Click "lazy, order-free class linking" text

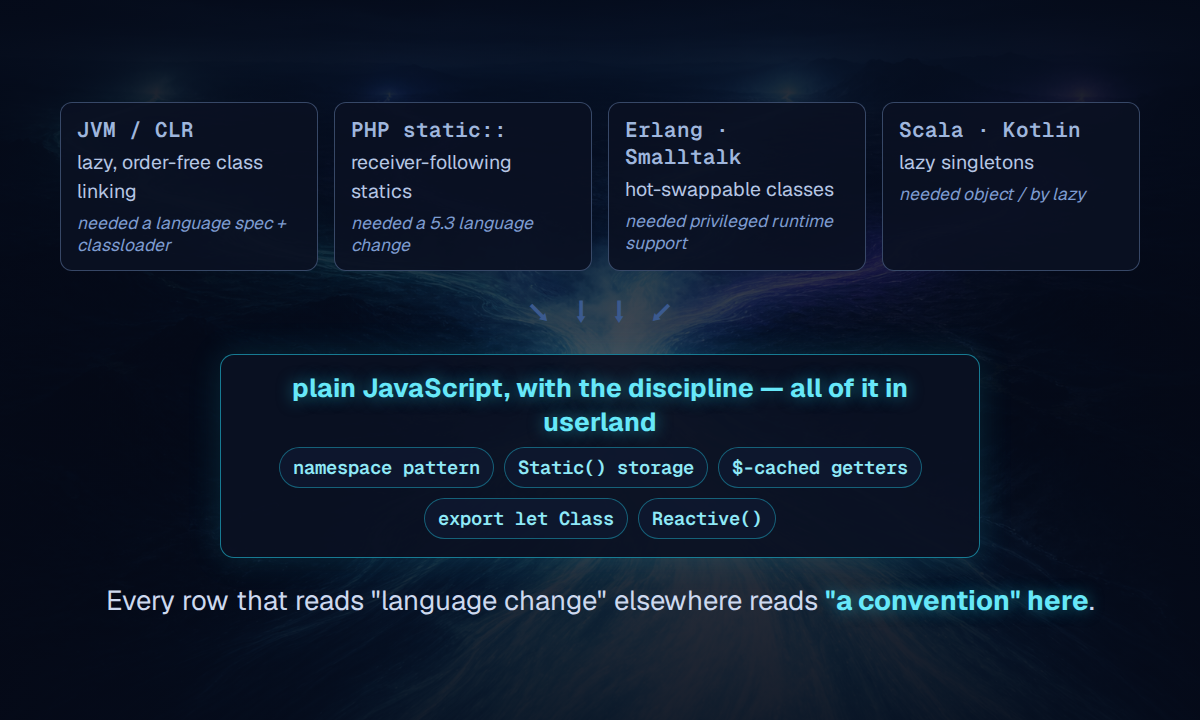tap(170, 177)
